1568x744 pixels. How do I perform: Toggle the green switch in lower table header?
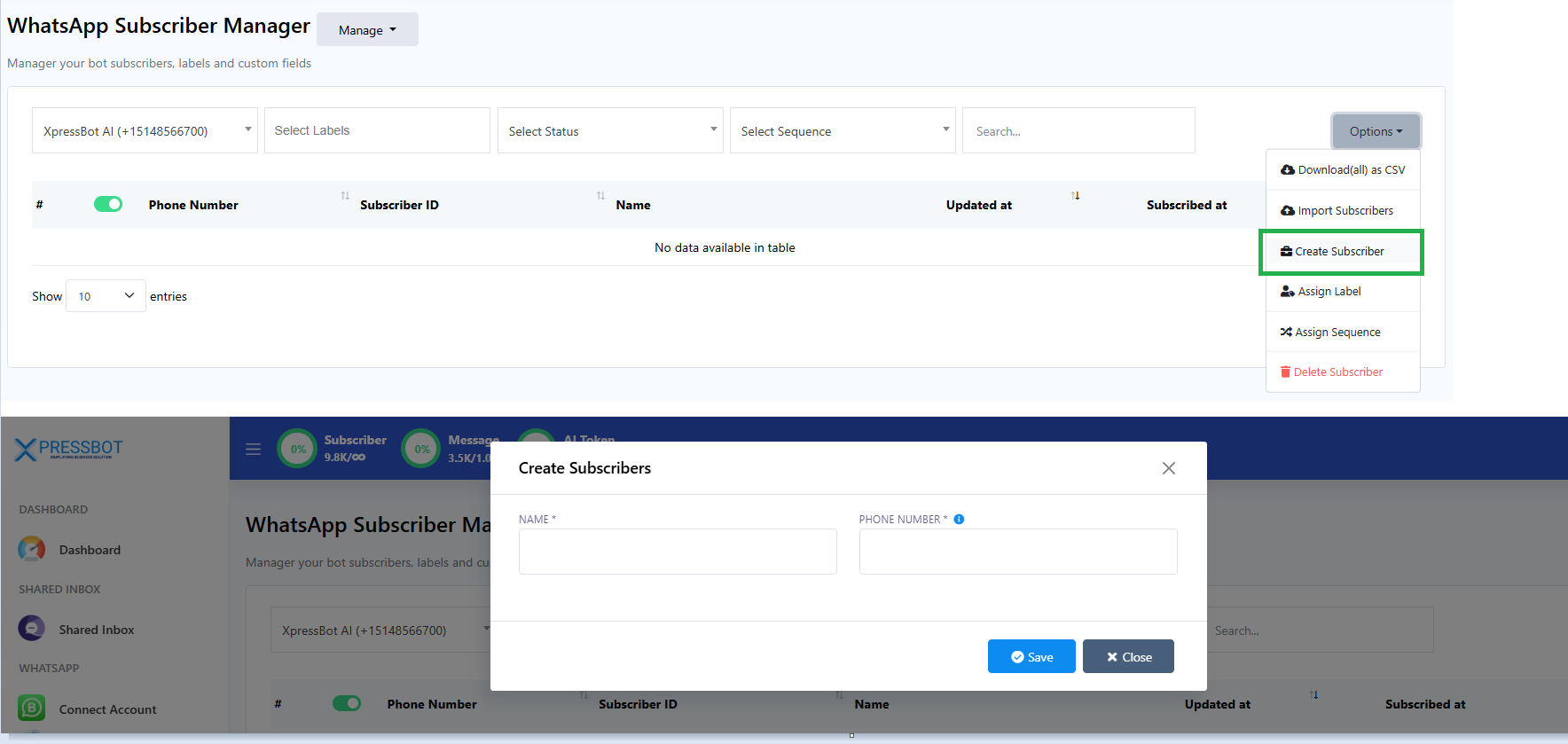click(347, 703)
